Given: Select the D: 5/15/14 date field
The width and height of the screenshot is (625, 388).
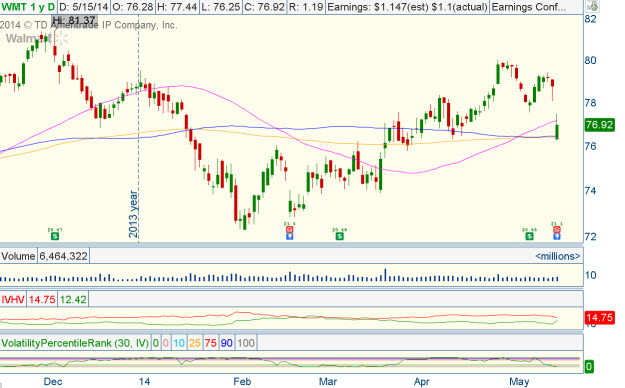Looking at the screenshot, I should (83, 7).
